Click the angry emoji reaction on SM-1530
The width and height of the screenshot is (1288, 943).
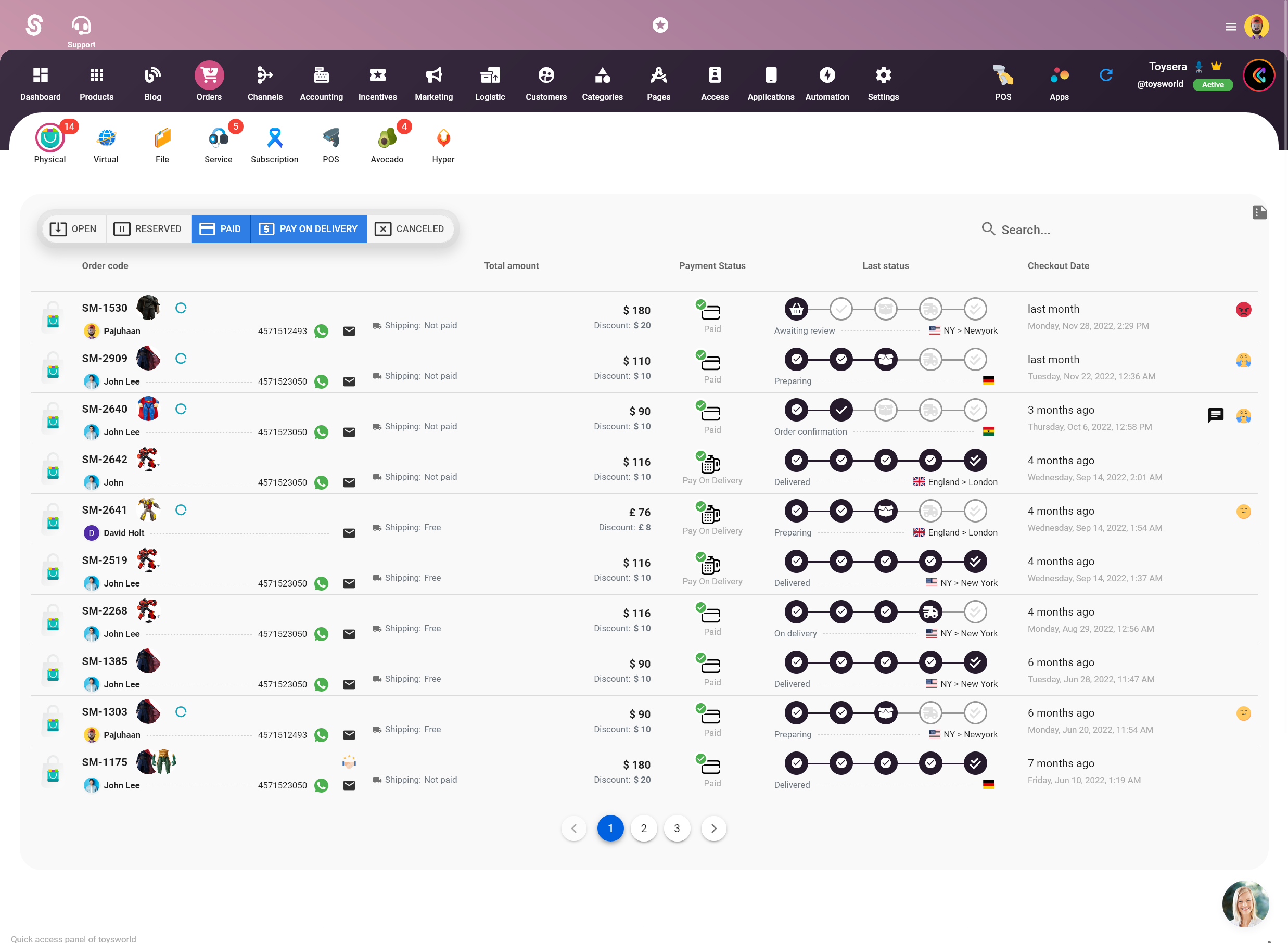1244,309
